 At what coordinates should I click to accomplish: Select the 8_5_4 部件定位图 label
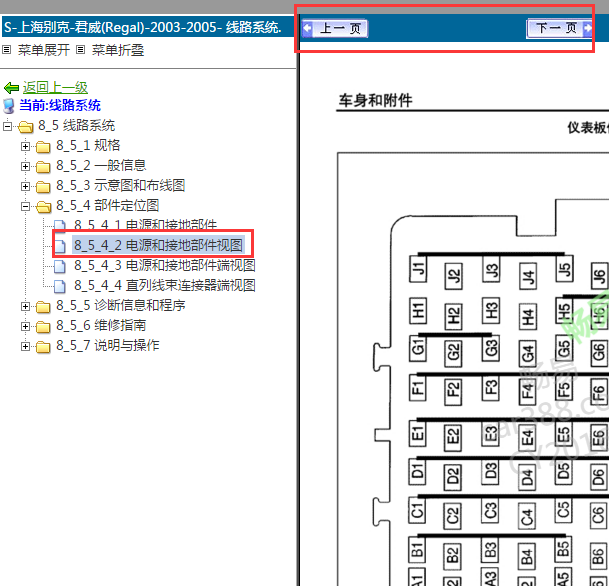point(108,205)
